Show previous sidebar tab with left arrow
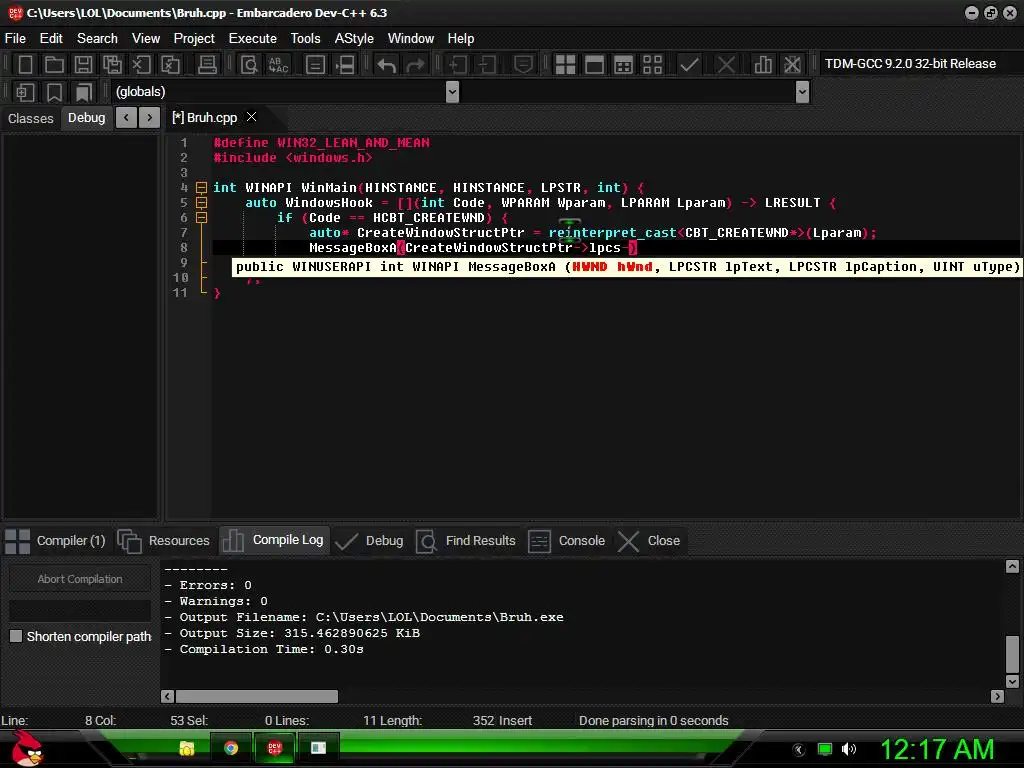Image resolution: width=1024 pixels, height=768 pixels. coord(126,118)
